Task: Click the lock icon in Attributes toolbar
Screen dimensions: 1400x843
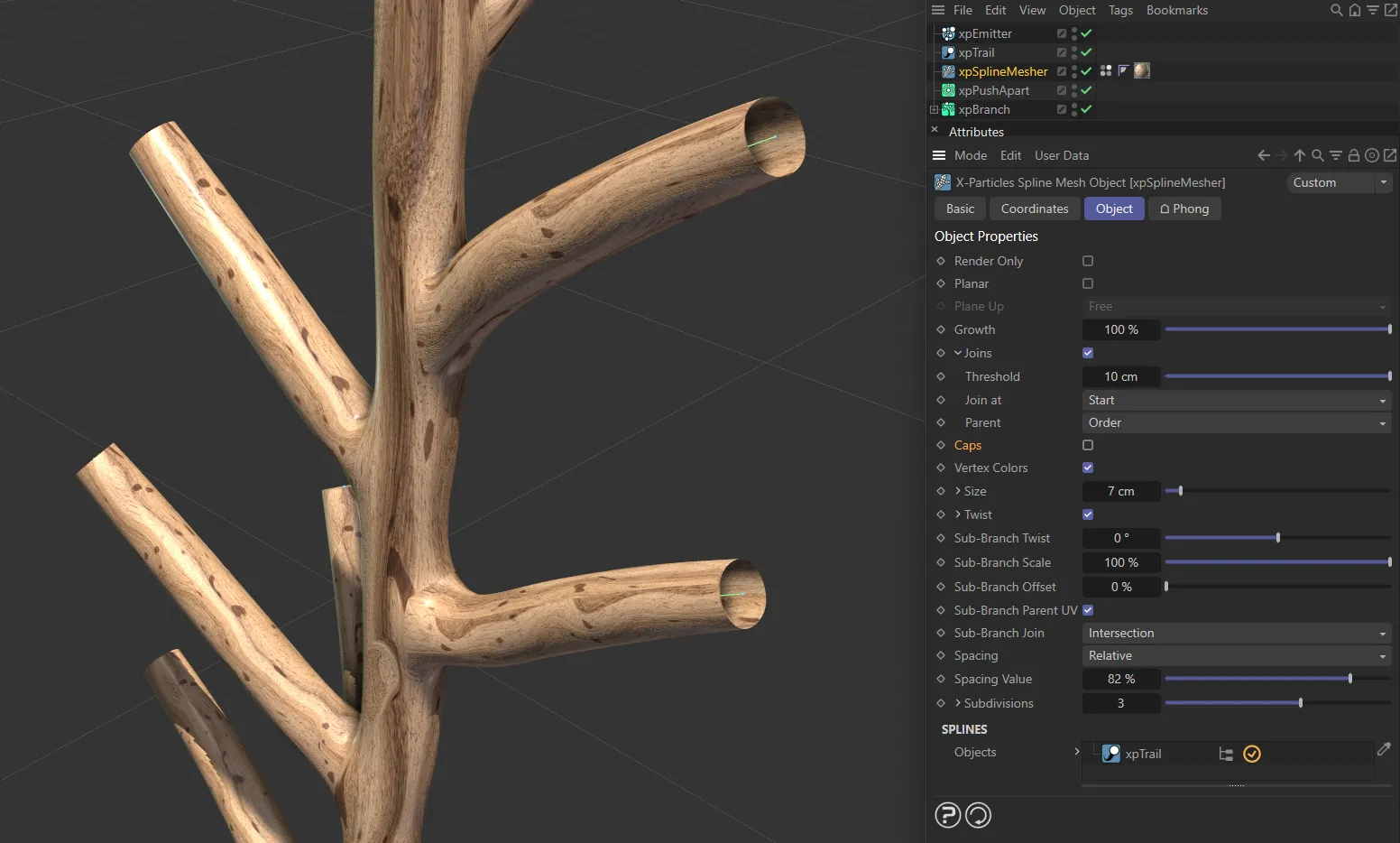Action: click(x=1354, y=155)
